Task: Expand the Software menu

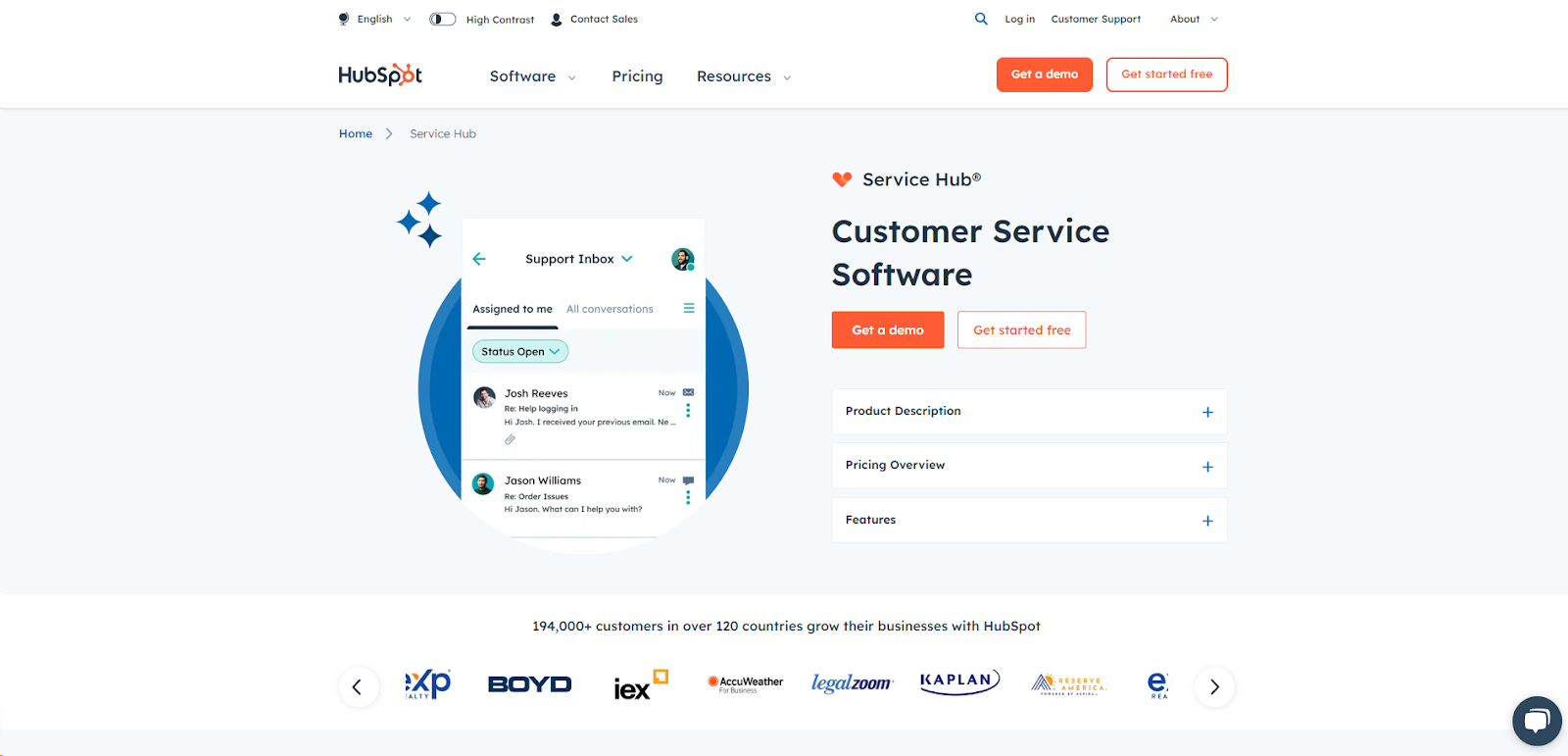Action: coord(533,76)
